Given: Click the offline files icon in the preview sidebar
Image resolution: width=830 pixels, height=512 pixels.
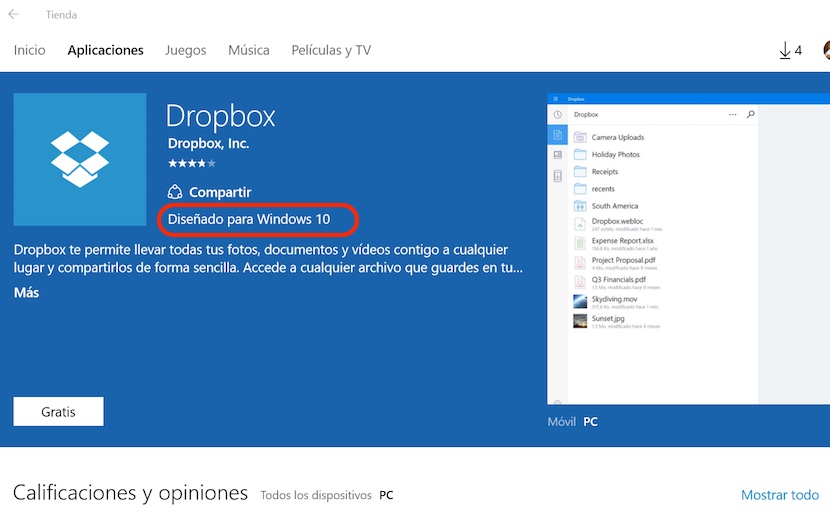Looking at the screenshot, I should tap(557, 176).
